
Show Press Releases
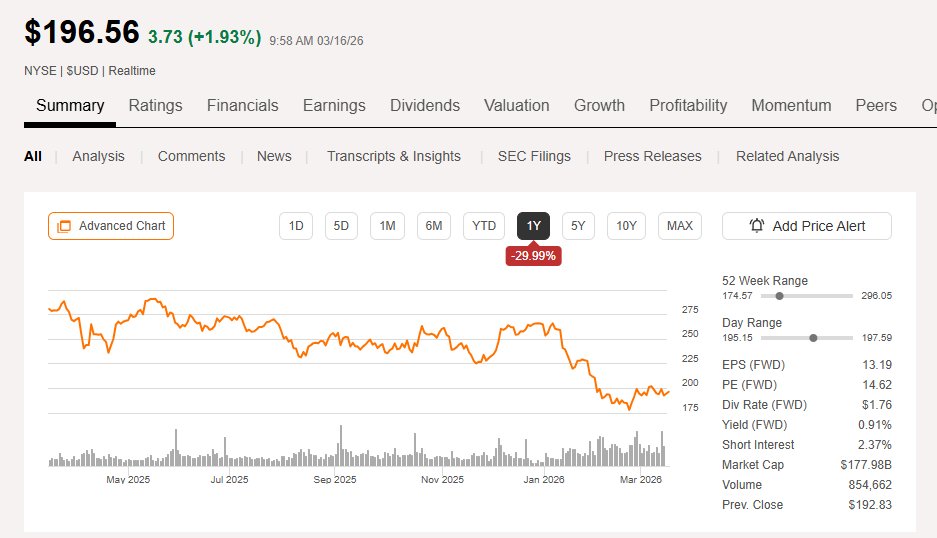[x=653, y=157]
